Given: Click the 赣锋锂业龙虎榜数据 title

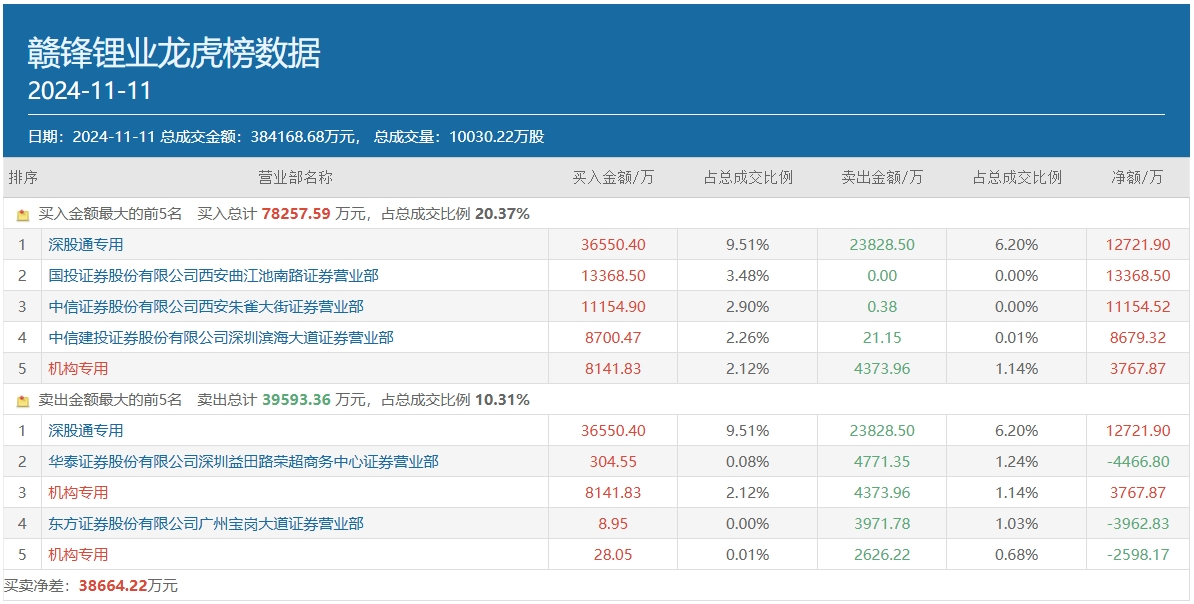Looking at the screenshot, I should click(x=174, y=53).
